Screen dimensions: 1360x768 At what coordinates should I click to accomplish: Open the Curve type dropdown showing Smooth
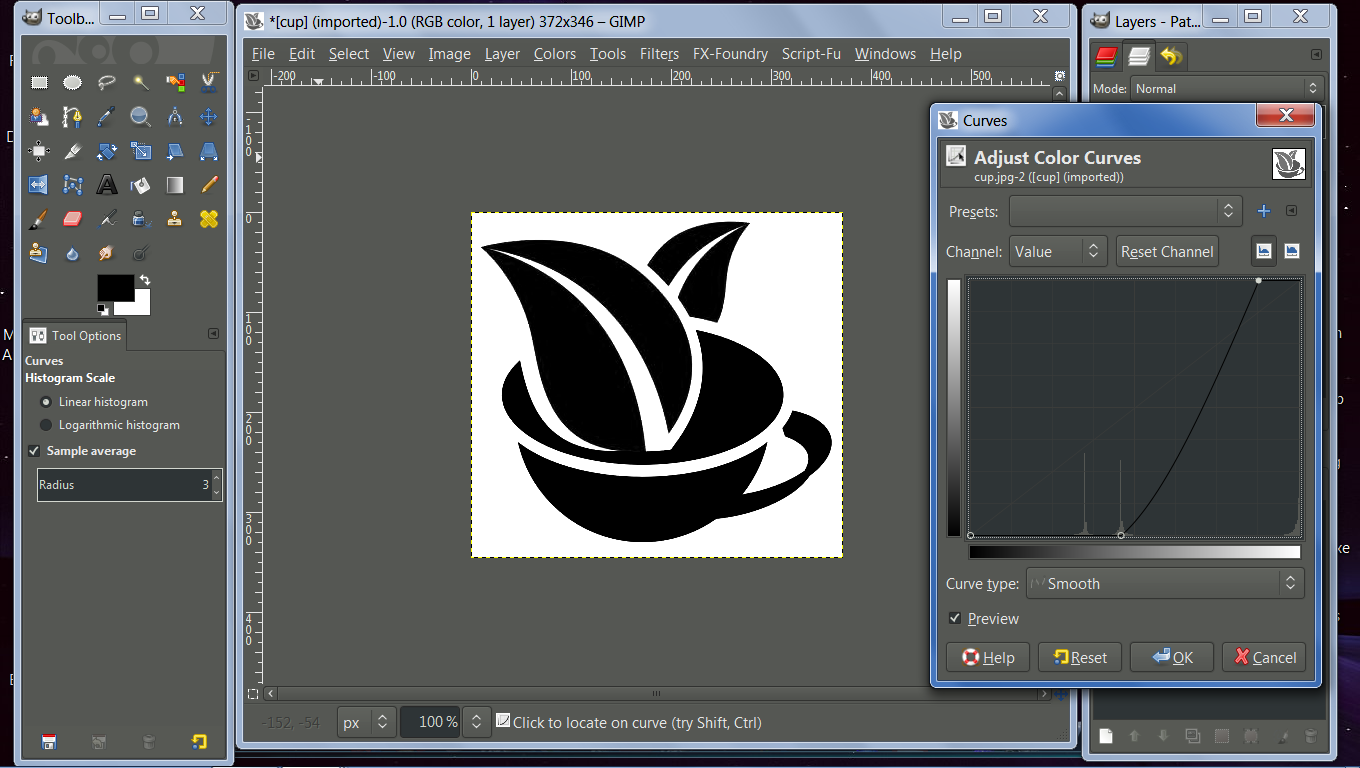[x=1163, y=584]
